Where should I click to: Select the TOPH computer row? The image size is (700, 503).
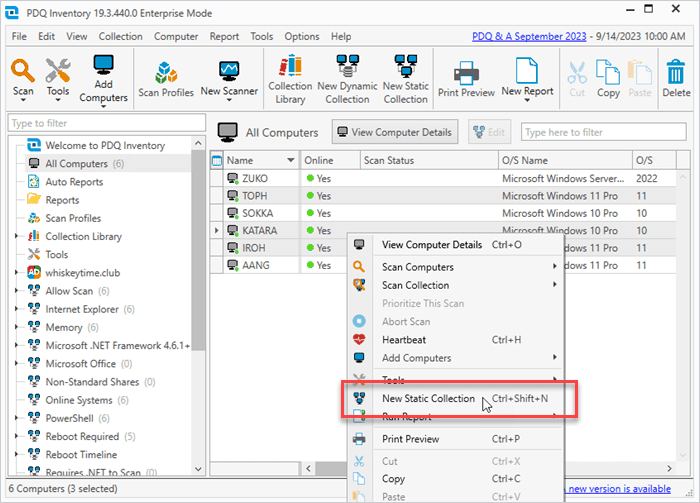442,196
